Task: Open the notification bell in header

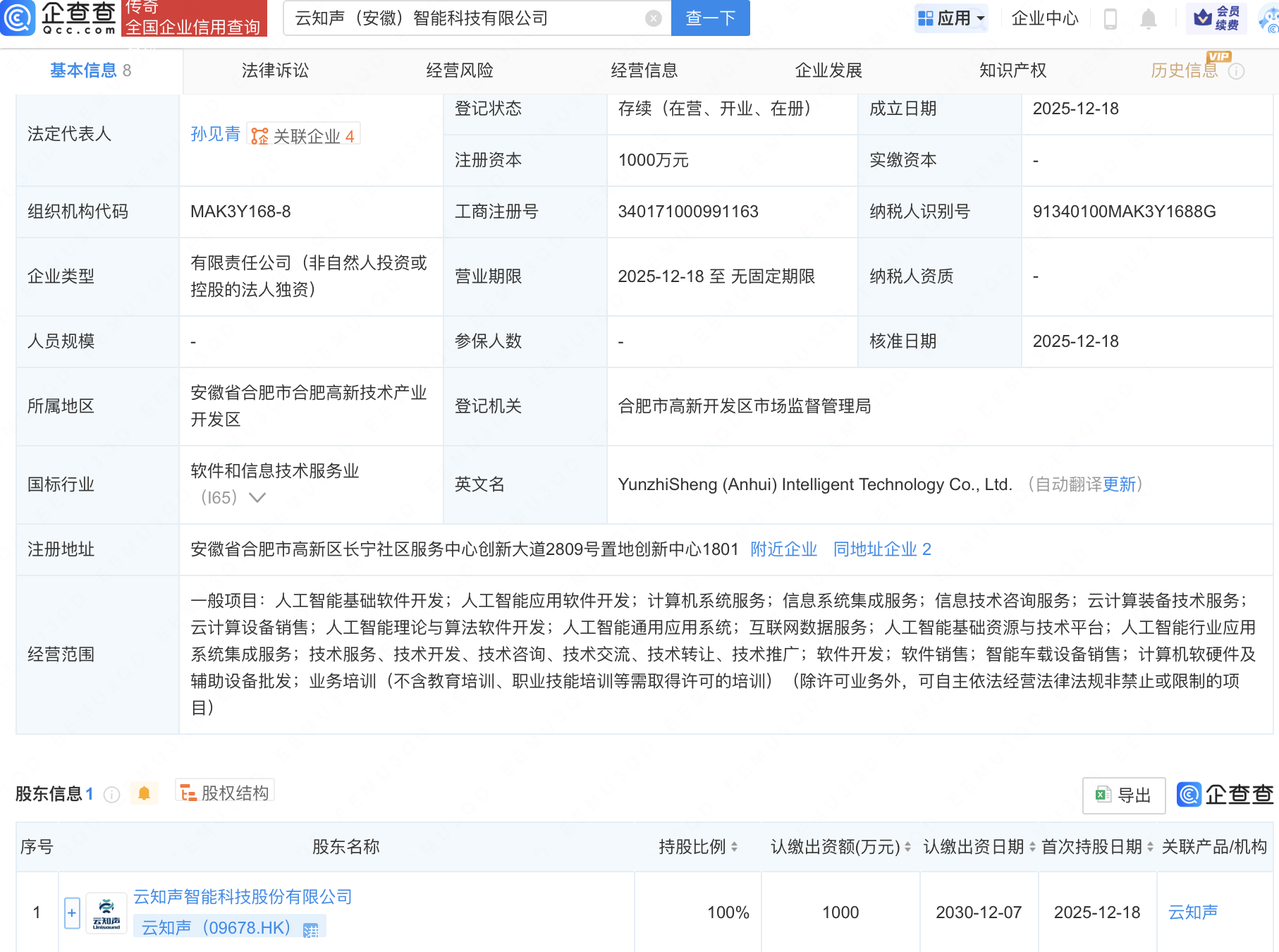Action: pos(1148,19)
